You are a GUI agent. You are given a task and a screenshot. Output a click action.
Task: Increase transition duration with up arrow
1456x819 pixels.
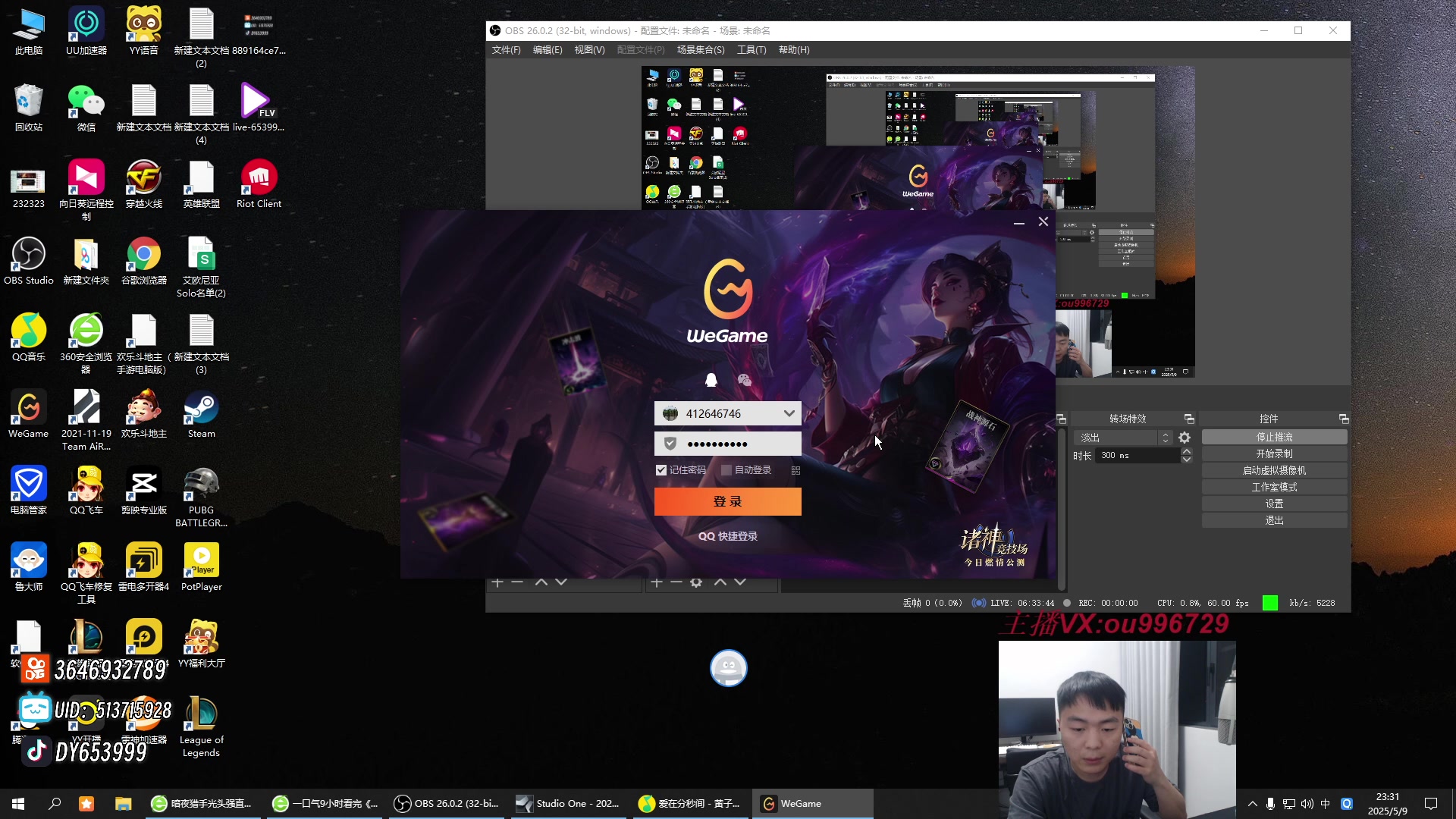tap(1187, 452)
